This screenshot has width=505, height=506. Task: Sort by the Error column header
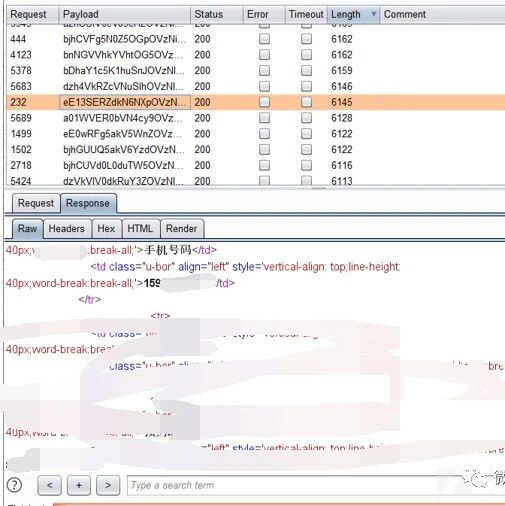click(264, 14)
